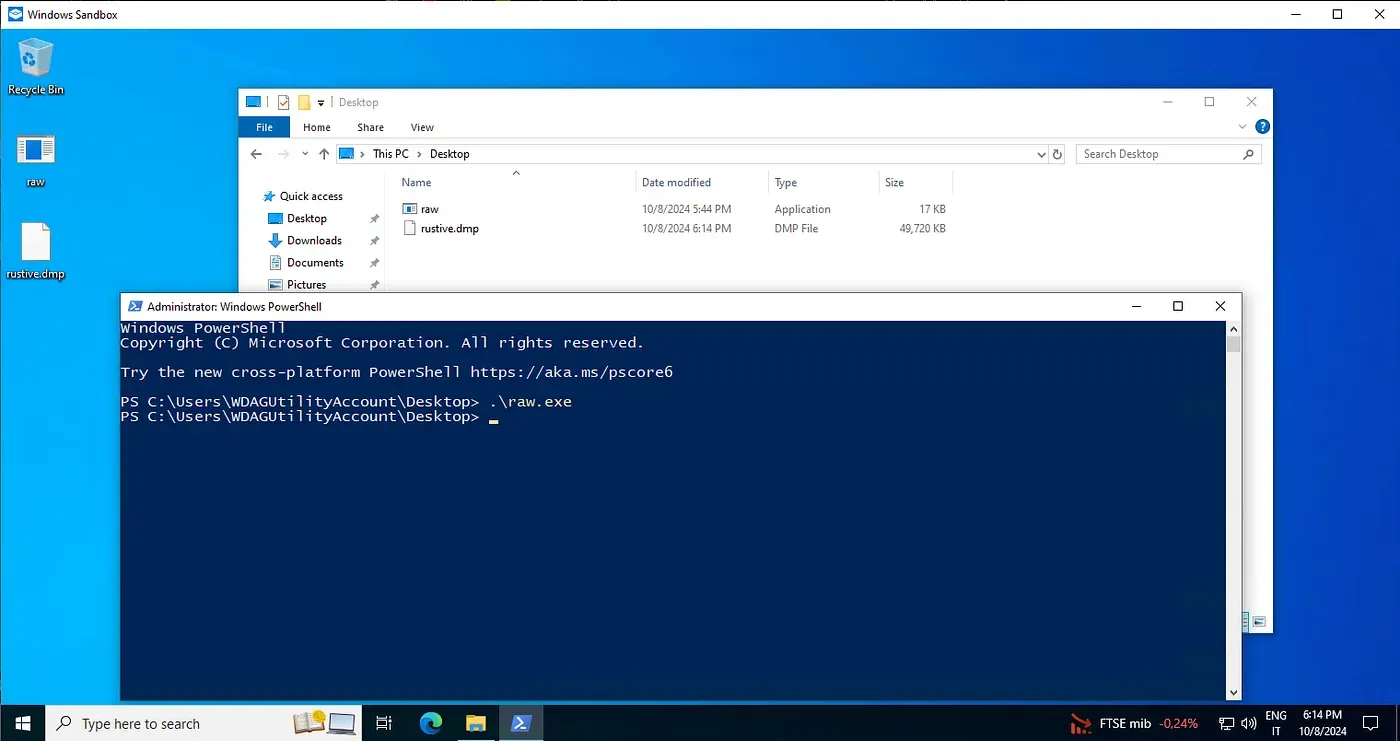
Task: Open the raw application on the Desktop
Action: (35, 150)
